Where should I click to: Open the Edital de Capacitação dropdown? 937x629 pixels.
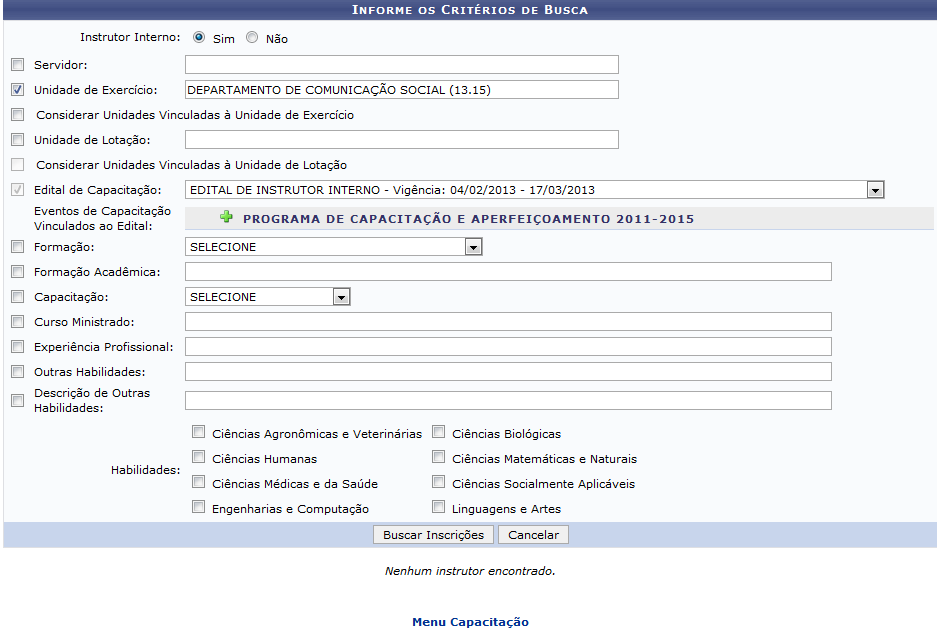[875, 190]
